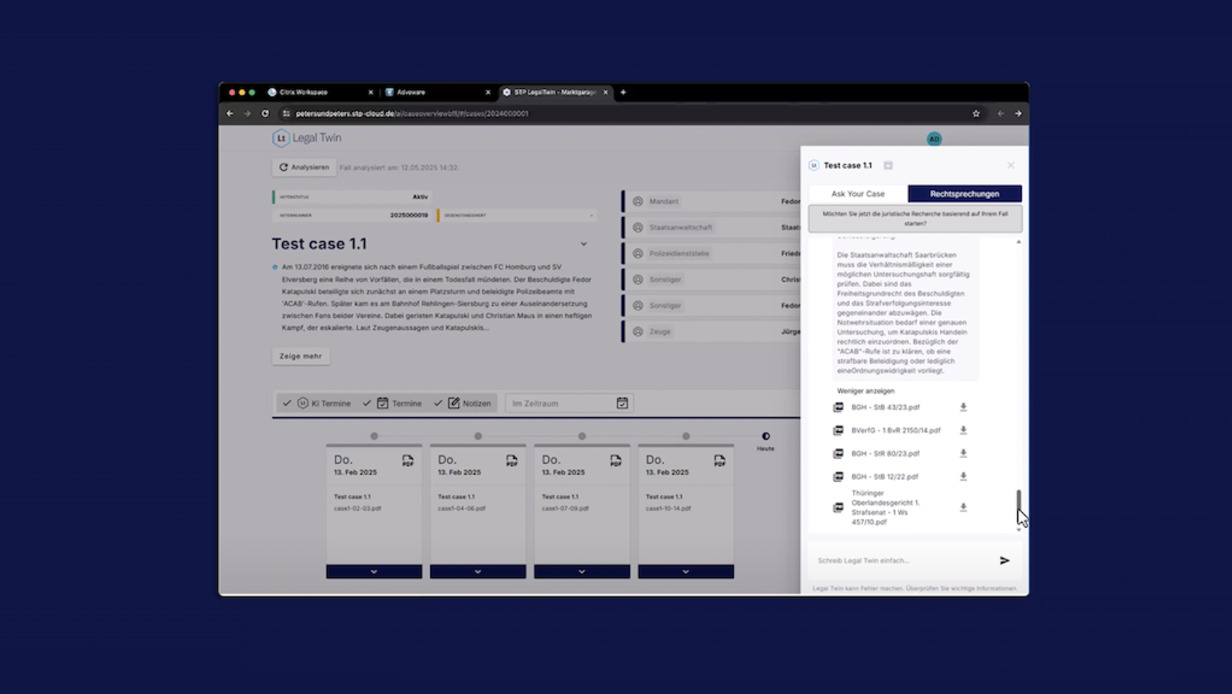The height and width of the screenshot is (694, 1232).
Task: Focus the Schreib Legal Twin einfach input
Action: click(900, 560)
